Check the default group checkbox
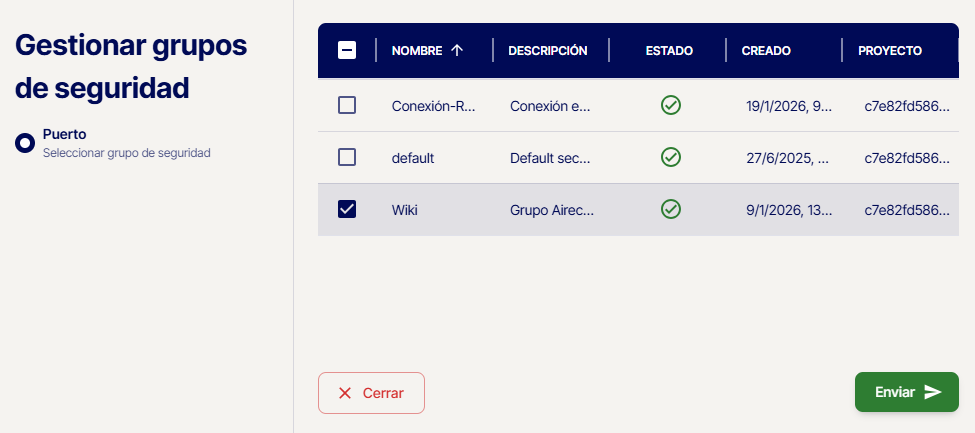 (x=347, y=157)
